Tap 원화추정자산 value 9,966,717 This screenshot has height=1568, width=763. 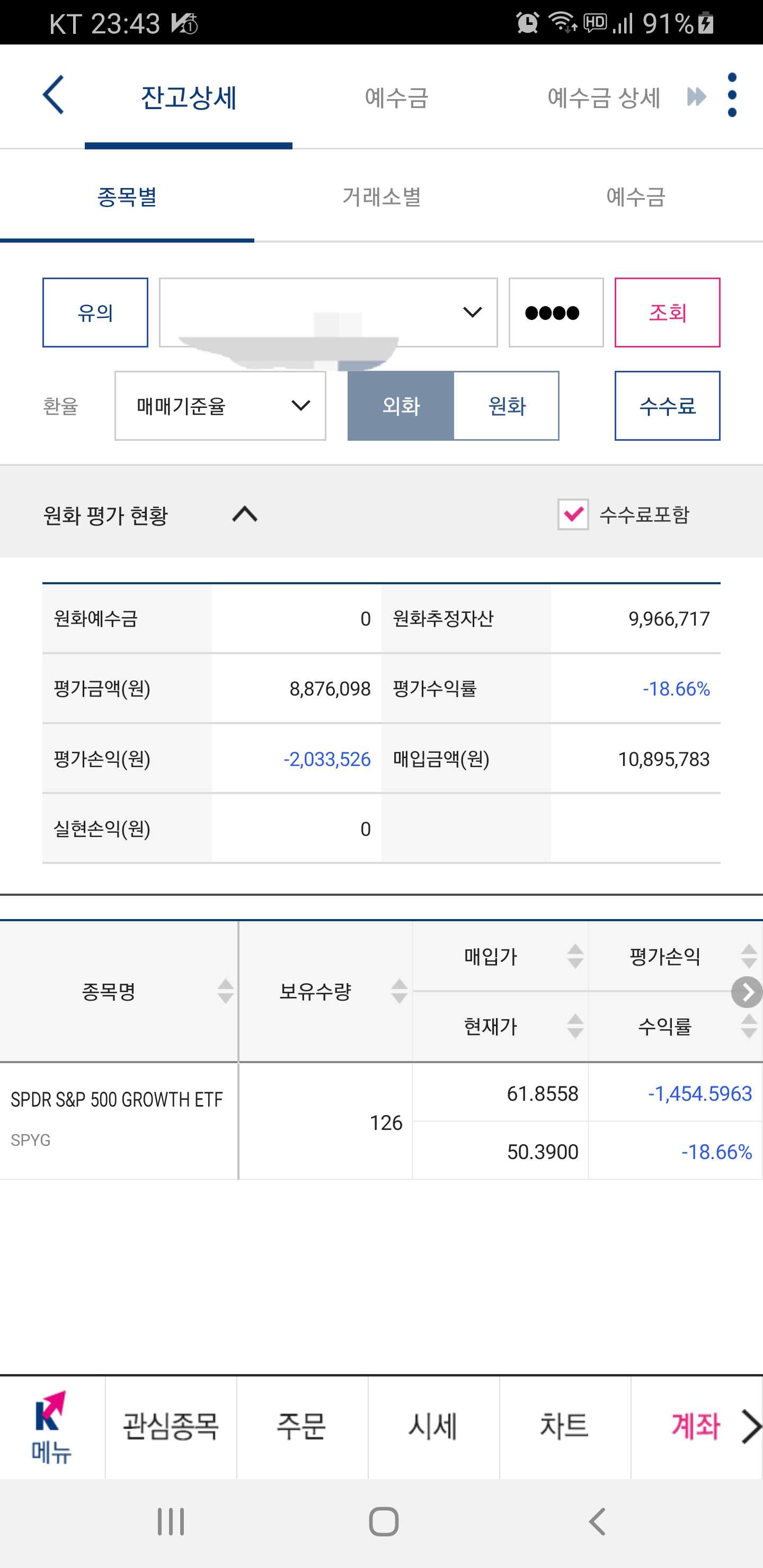point(669,619)
